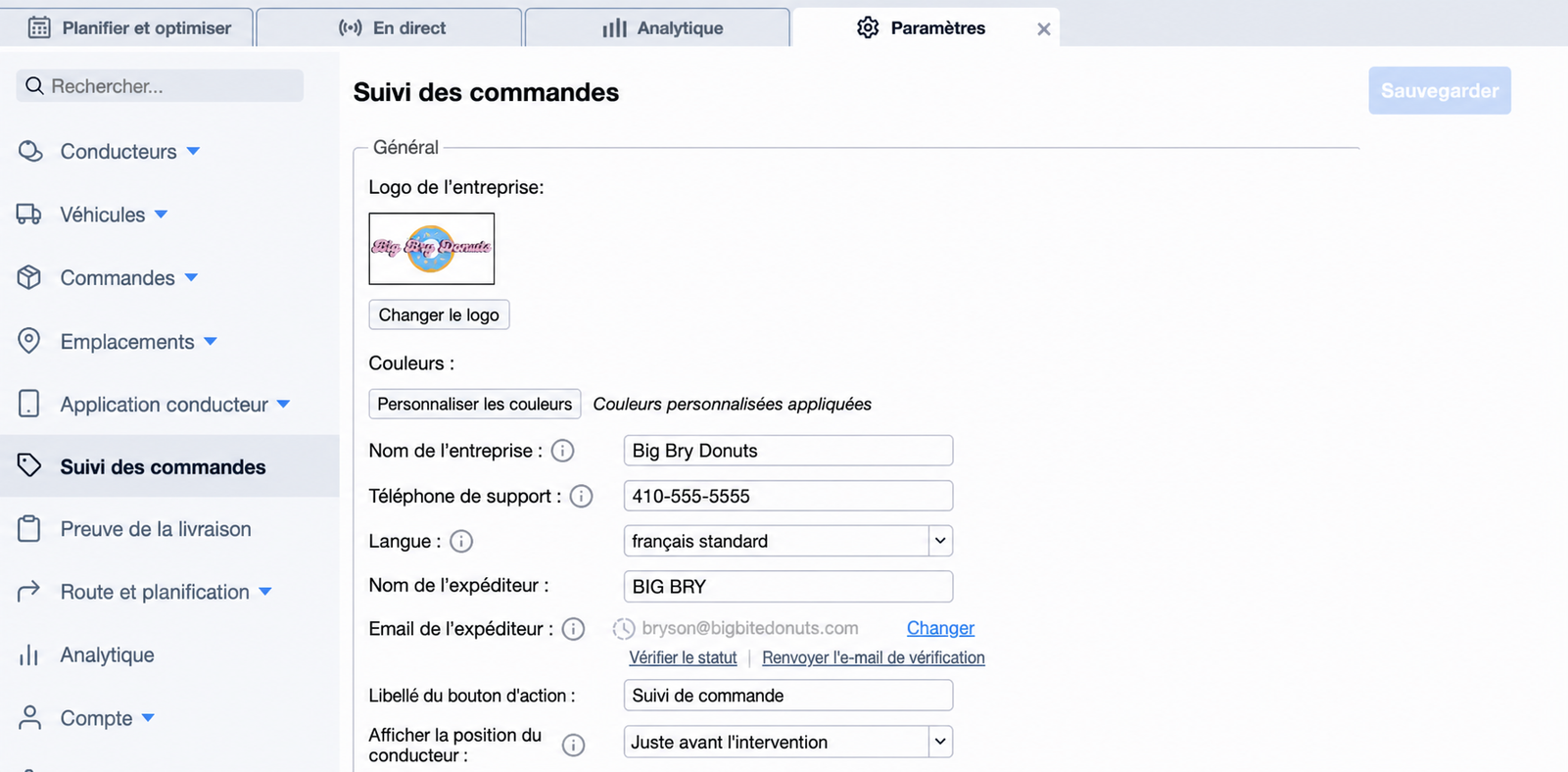This screenshot has height=772, width=1568.
Task: Switch to Planifier et optimiser tab
Action: tap(127, 27)
